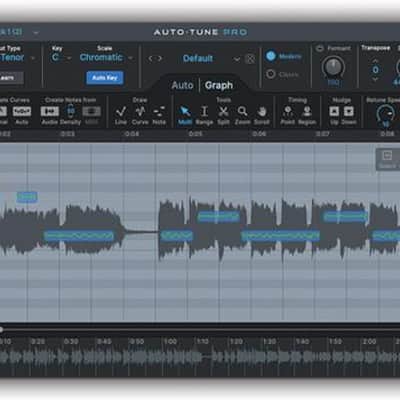
Task: Click the Density knob icon
Action: pos(71,111)
